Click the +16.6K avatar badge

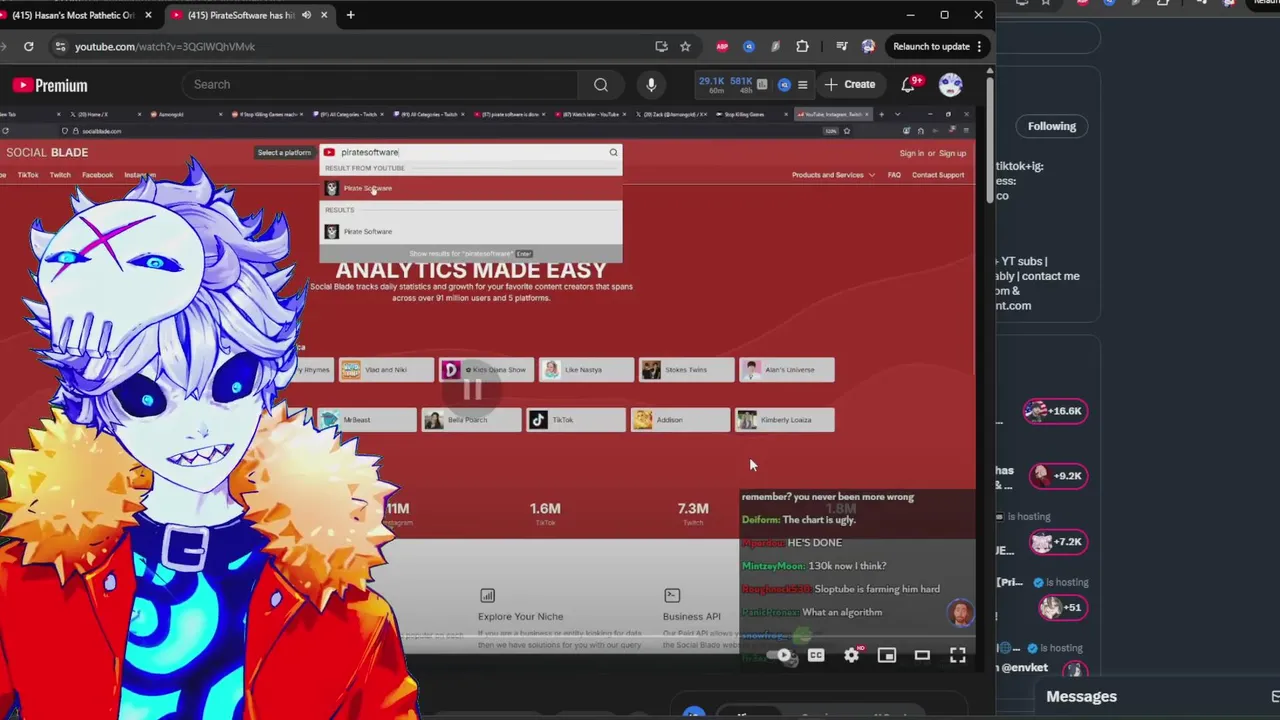(1055, 411)
